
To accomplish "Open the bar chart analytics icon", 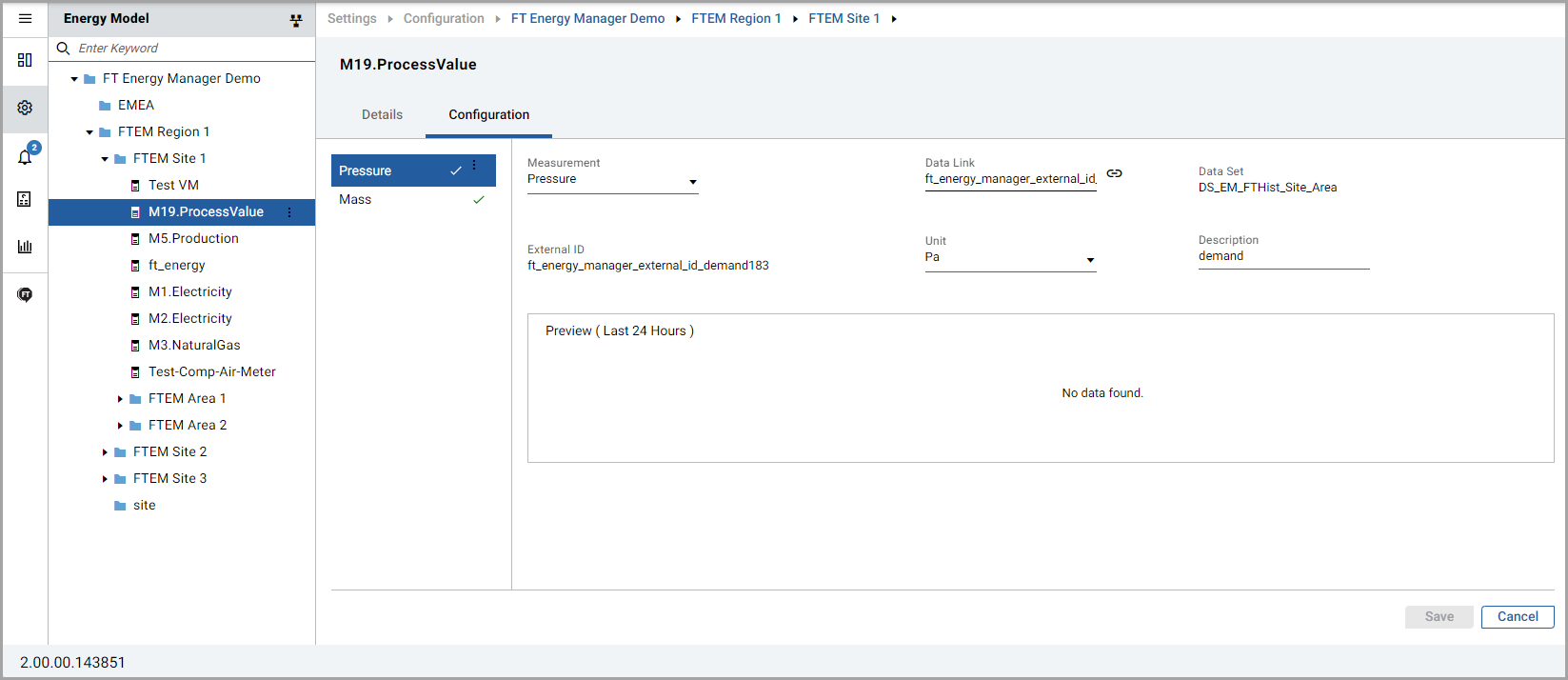I will (x=25, y=247).
